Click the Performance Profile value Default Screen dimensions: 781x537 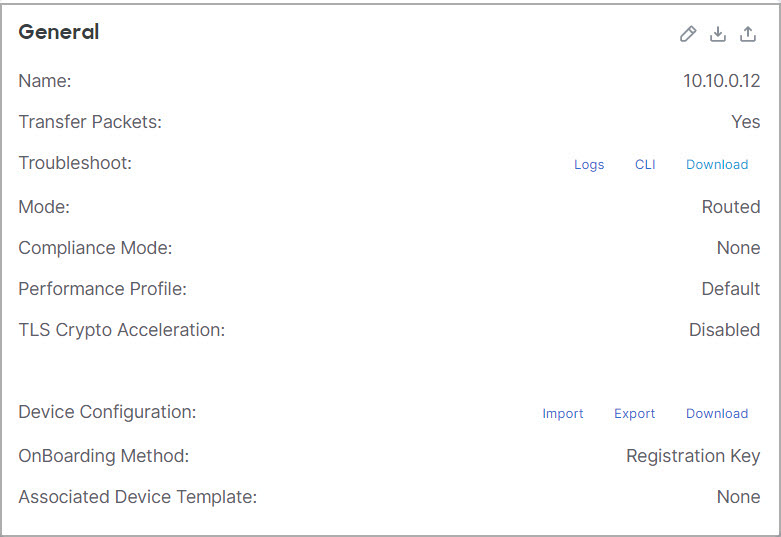point(730,289)
